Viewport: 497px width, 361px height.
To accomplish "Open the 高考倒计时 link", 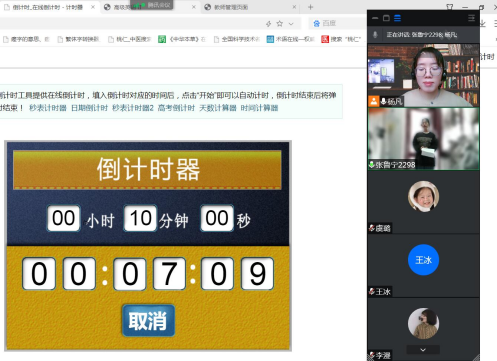I will 176,108.
